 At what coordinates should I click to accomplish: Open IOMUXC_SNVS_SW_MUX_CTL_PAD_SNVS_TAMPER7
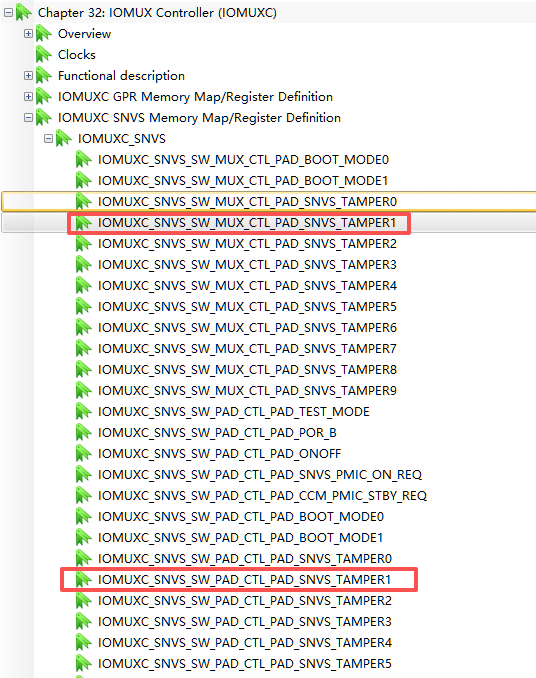247,349
